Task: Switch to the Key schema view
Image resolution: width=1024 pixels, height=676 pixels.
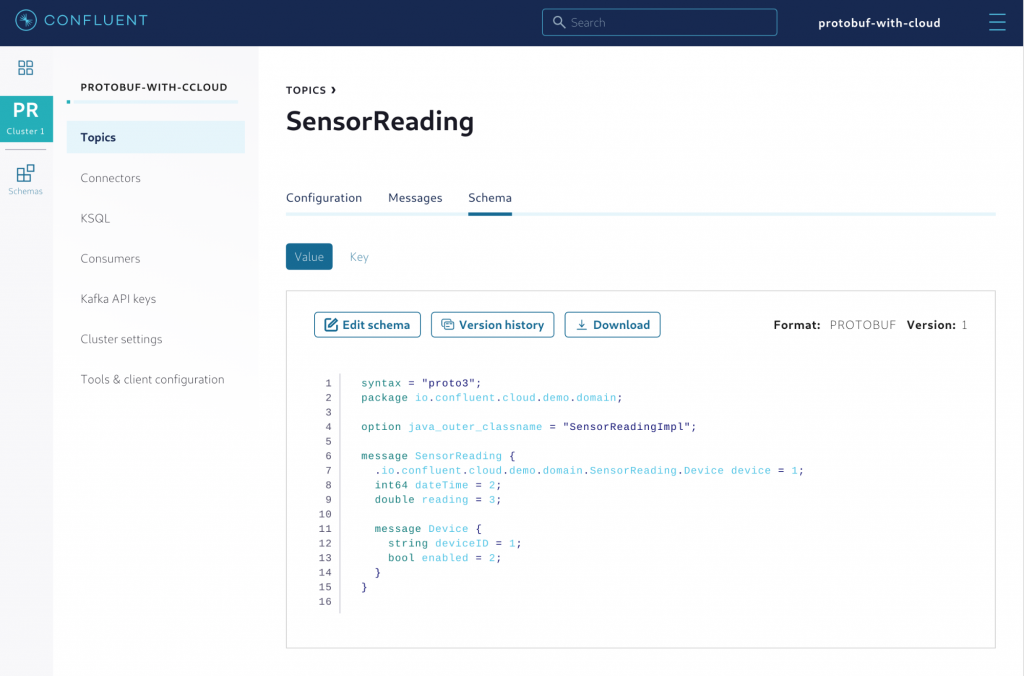Action: [359, 256]
